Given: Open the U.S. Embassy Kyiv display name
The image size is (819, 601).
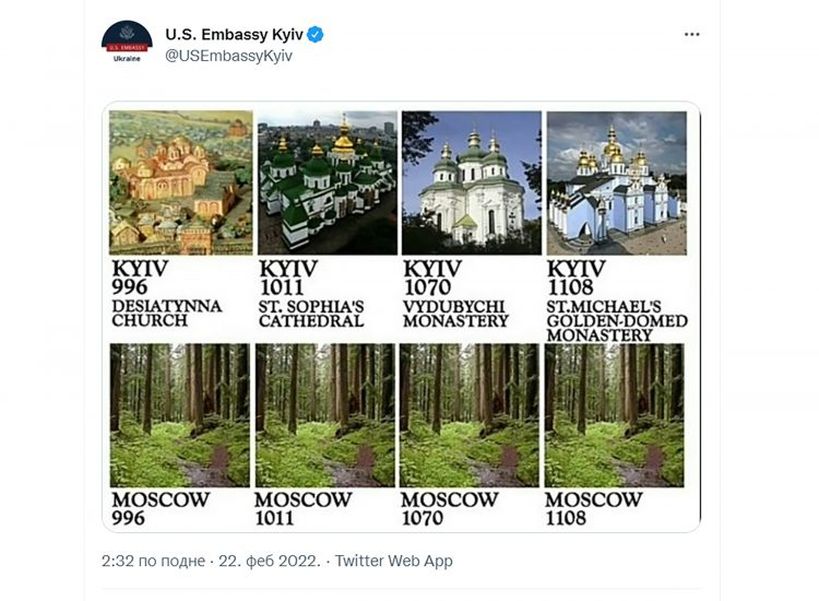Looking at the screenshot, I should coord(234,34).
